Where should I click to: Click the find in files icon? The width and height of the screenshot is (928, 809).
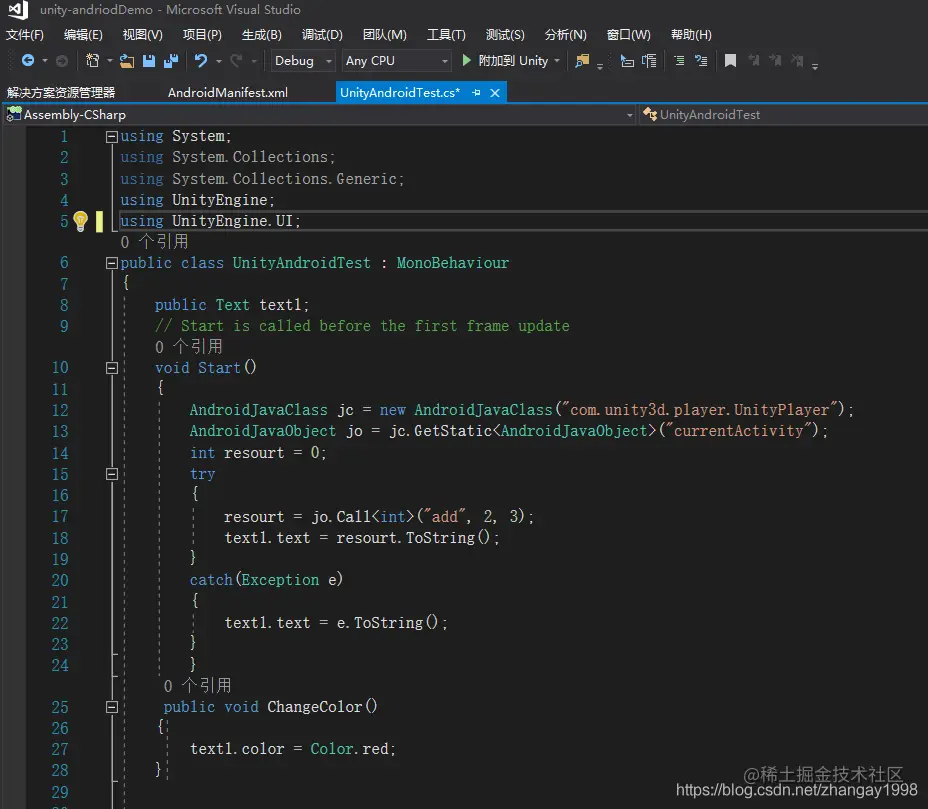click(x=582, y=60)
